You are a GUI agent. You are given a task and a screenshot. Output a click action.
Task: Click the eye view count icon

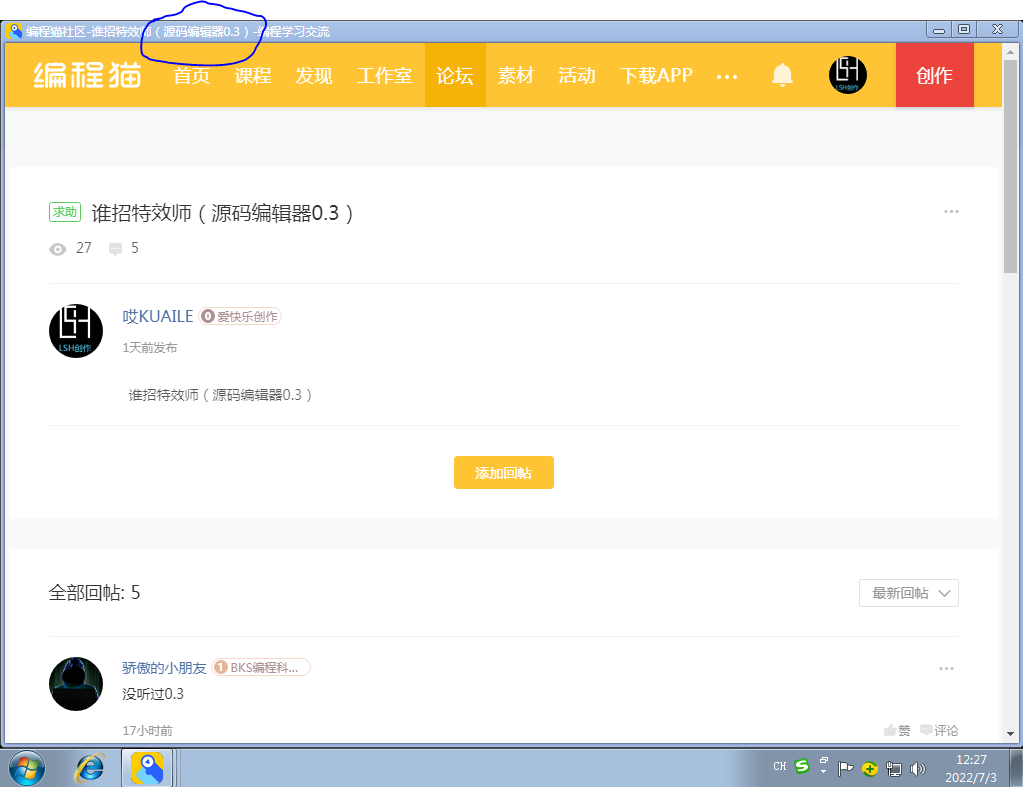point(57,249)
